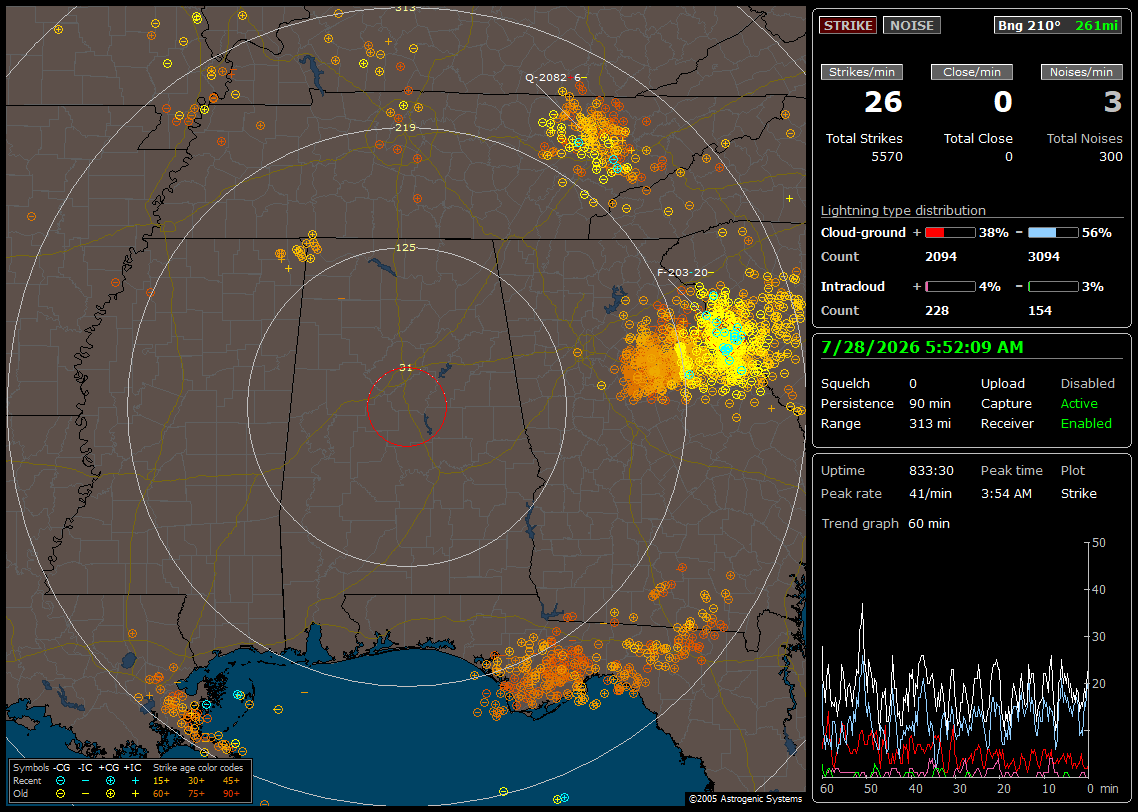Screen dimensions: 1138x812
Task: Click the noises per minute value 3
Action: (1113, 102)
